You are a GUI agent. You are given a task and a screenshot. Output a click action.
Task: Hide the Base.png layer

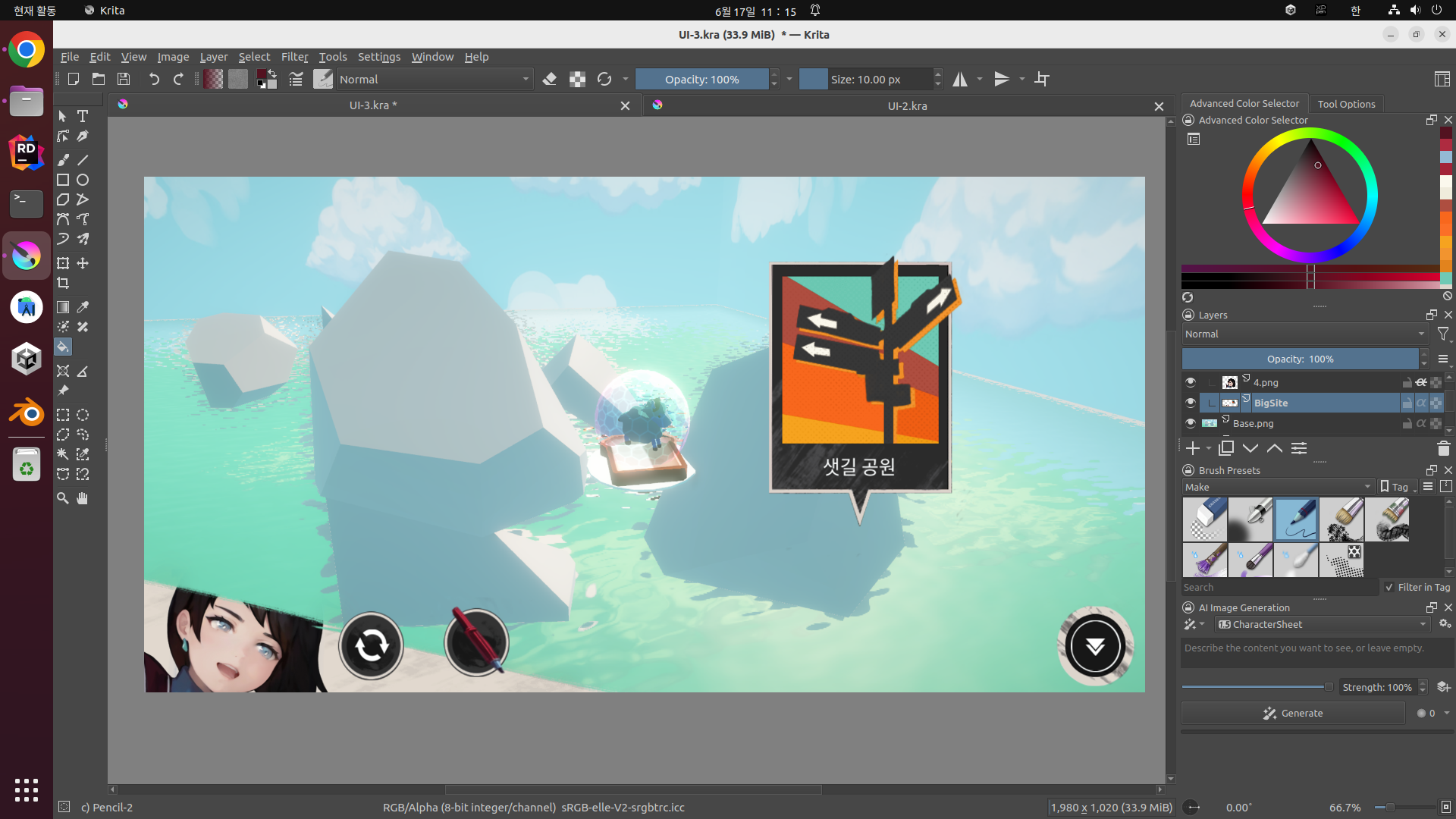click(1191, 423)
